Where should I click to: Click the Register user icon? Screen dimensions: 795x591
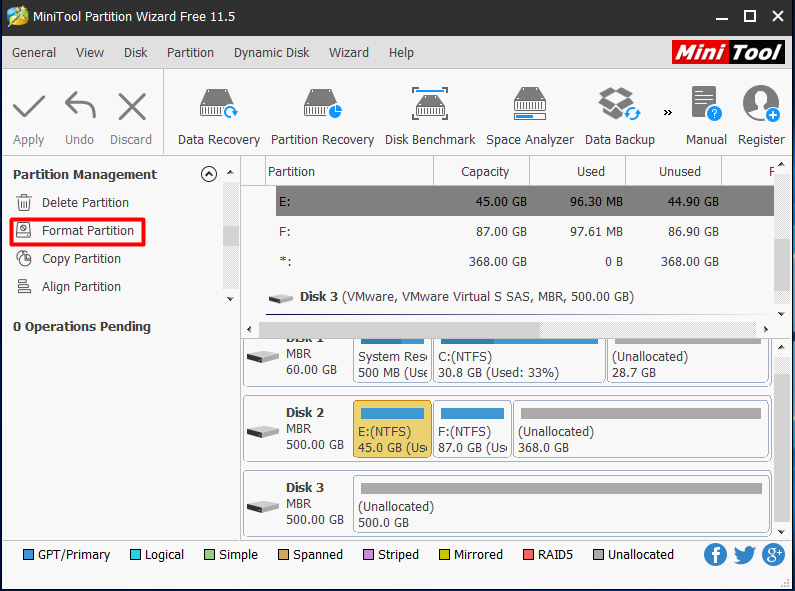click(761, 104)
